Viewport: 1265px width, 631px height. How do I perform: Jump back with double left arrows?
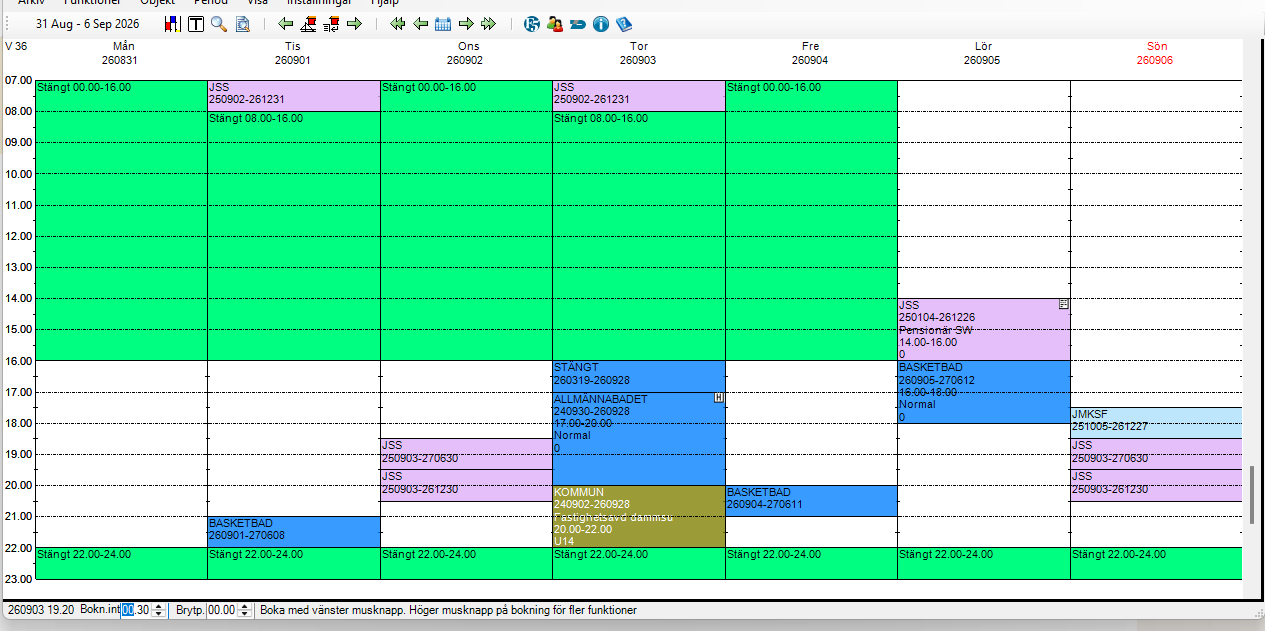point(398,23)
